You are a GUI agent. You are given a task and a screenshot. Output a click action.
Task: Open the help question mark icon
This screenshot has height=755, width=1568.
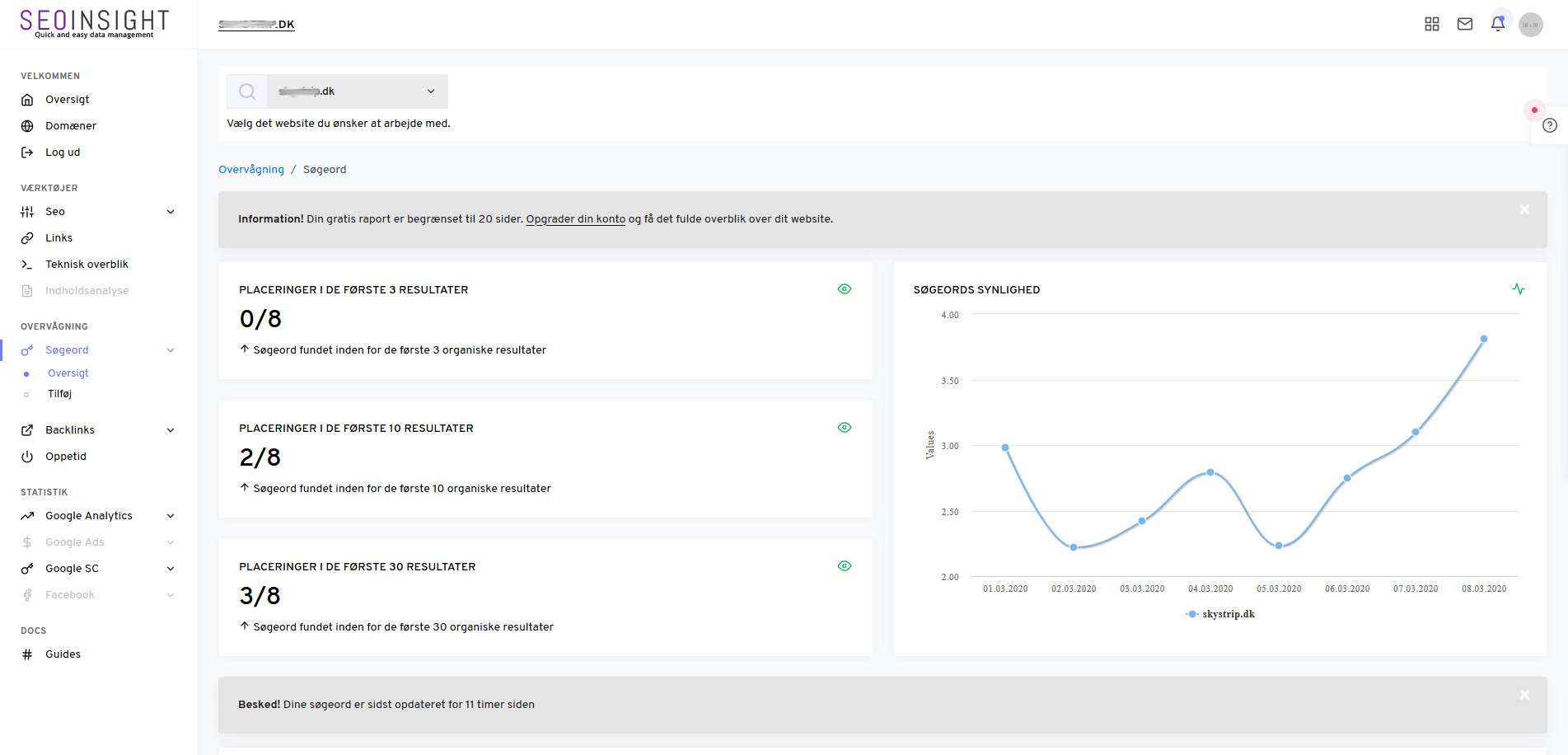pyautogui.click(x=1550, y=125)
